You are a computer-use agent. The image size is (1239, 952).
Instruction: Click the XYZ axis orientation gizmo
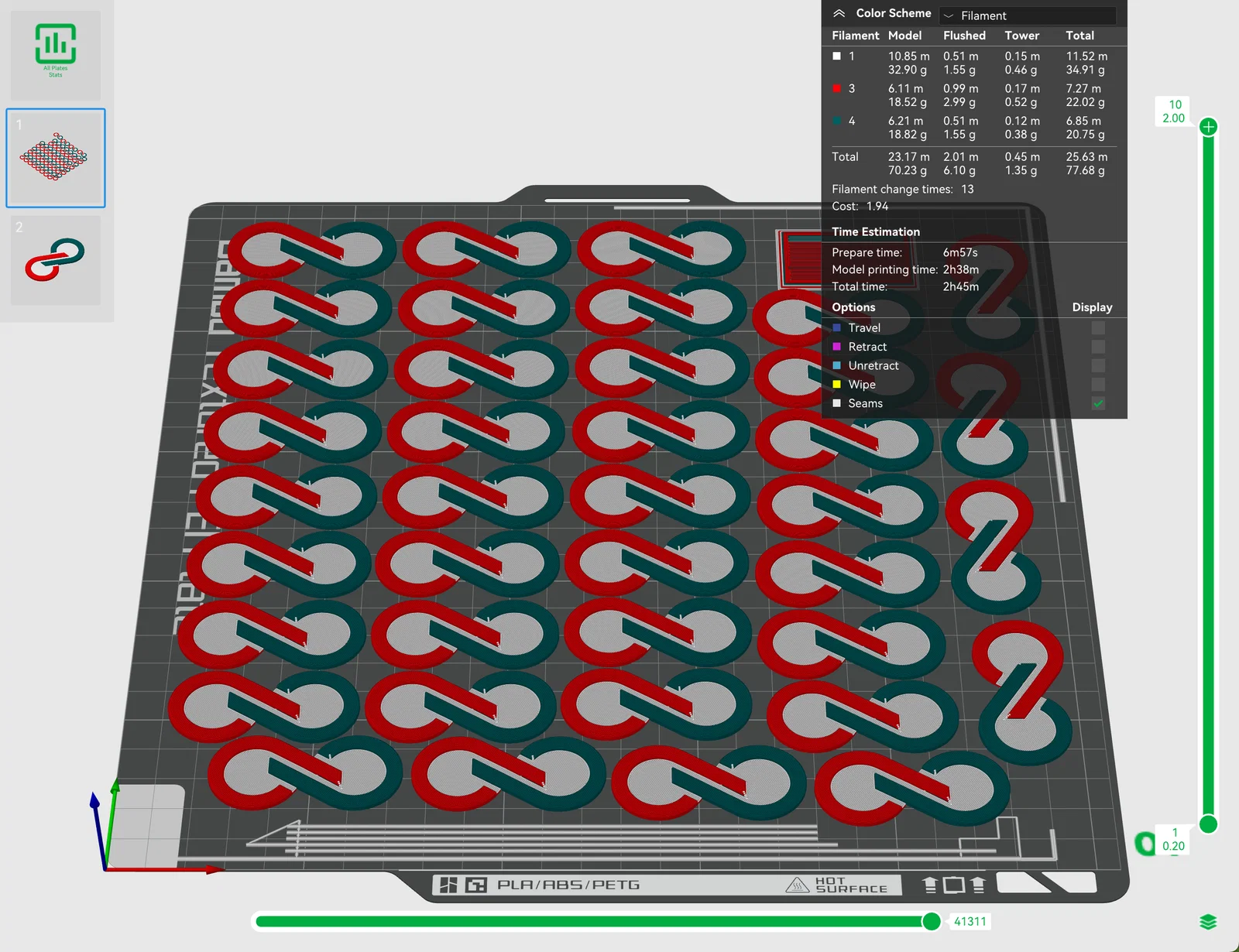[155, 826]
